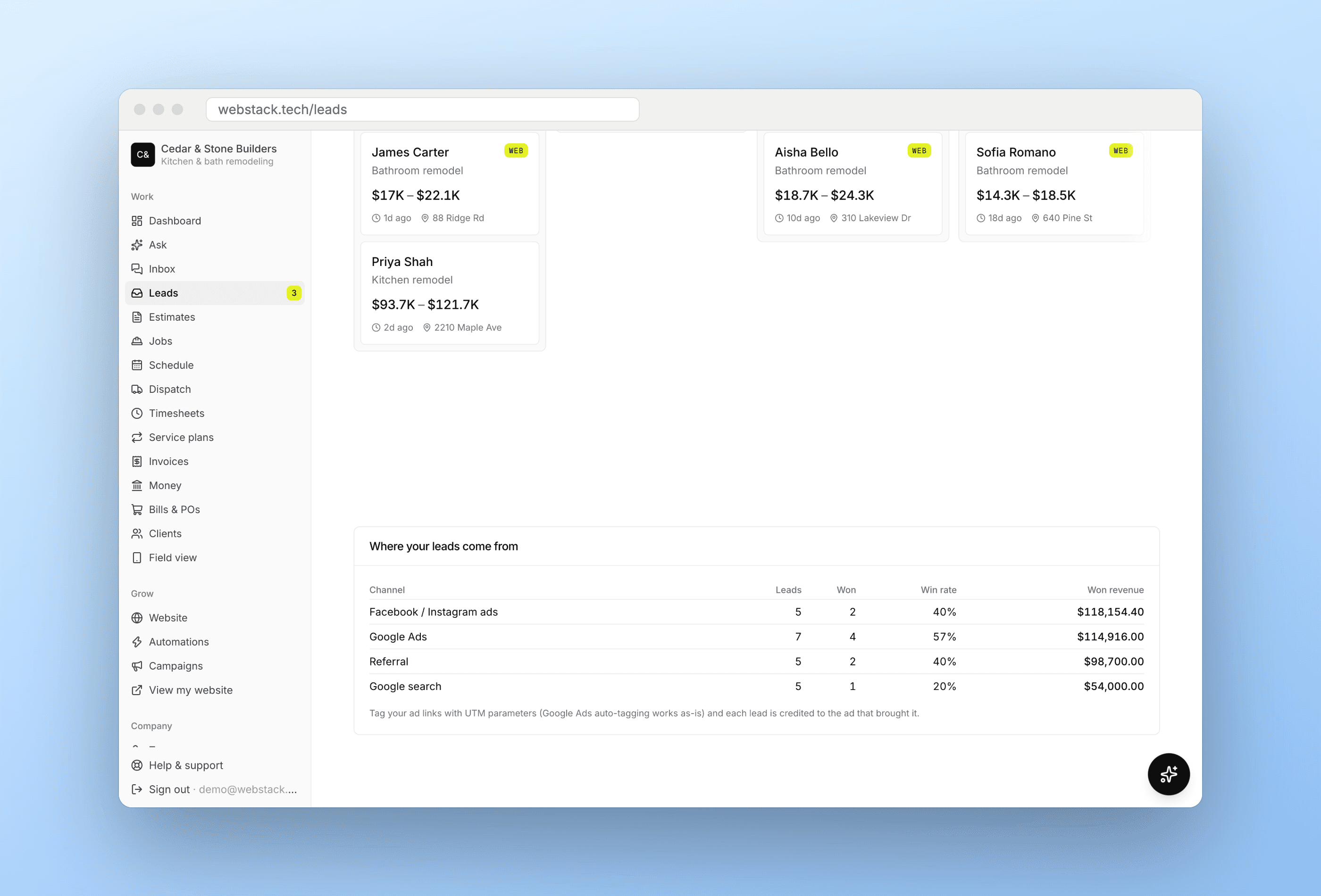Click the Win rate column header
This screenshot has height=896, width=1321.
938,590
